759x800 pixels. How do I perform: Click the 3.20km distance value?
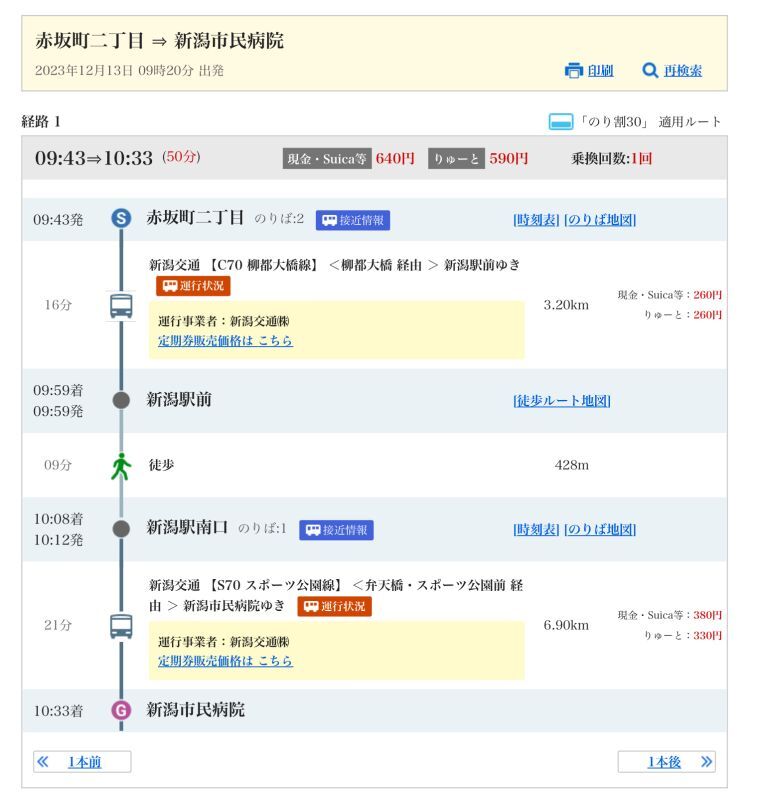pos(566,305)
